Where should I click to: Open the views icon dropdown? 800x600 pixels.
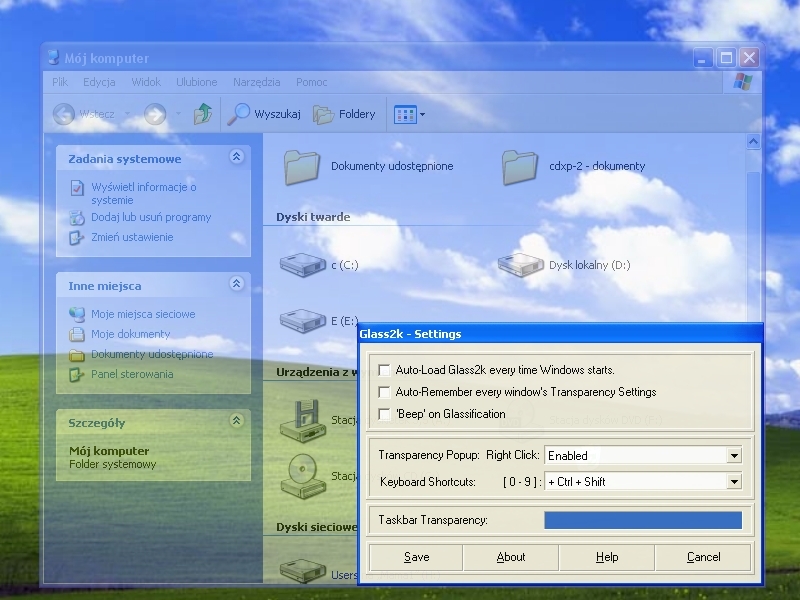click(x=409, y=114)
